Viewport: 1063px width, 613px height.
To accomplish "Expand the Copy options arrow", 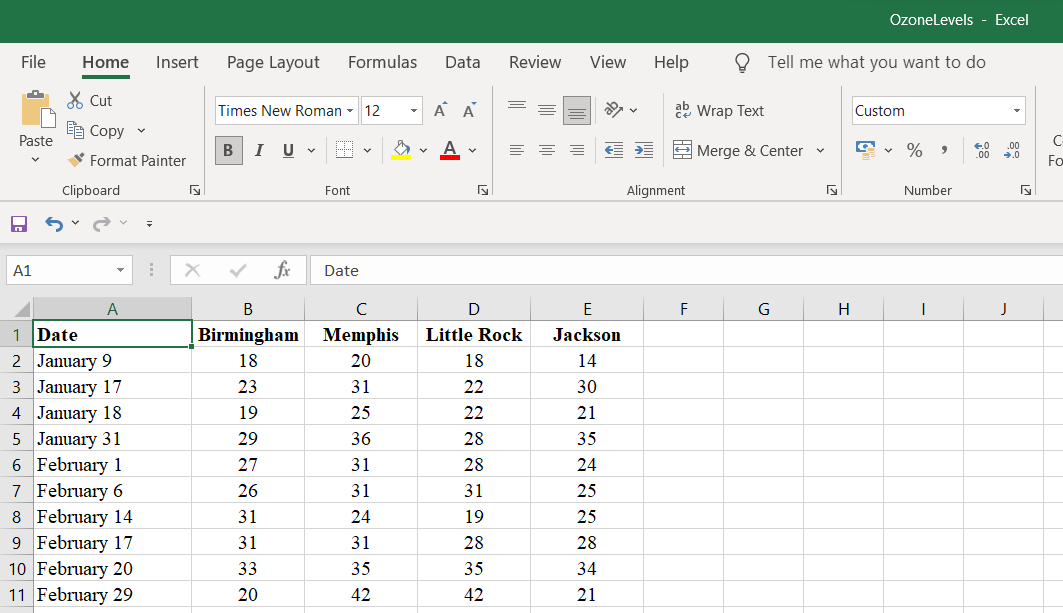I will tap(141, 130).
